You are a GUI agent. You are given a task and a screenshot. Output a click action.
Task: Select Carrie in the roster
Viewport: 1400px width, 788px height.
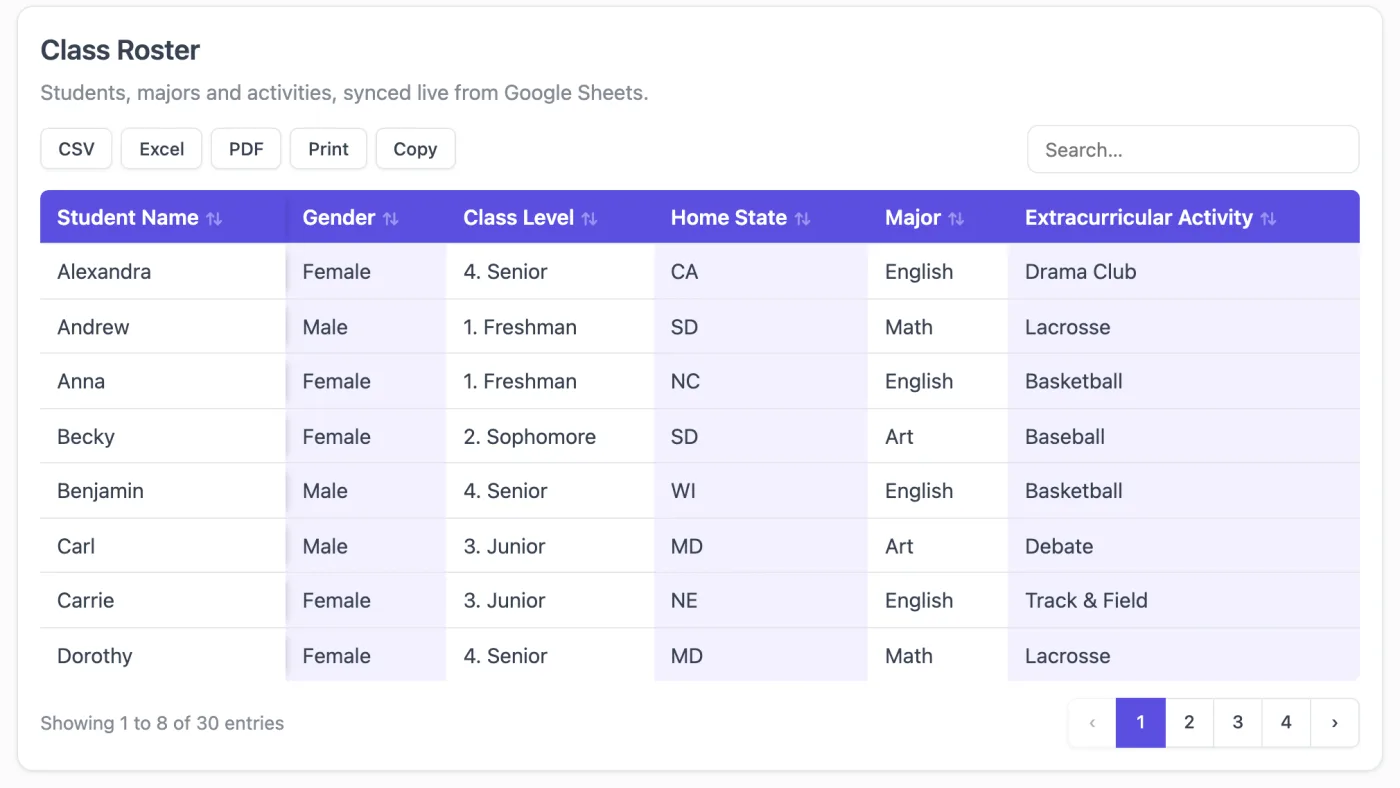point(86,600)
